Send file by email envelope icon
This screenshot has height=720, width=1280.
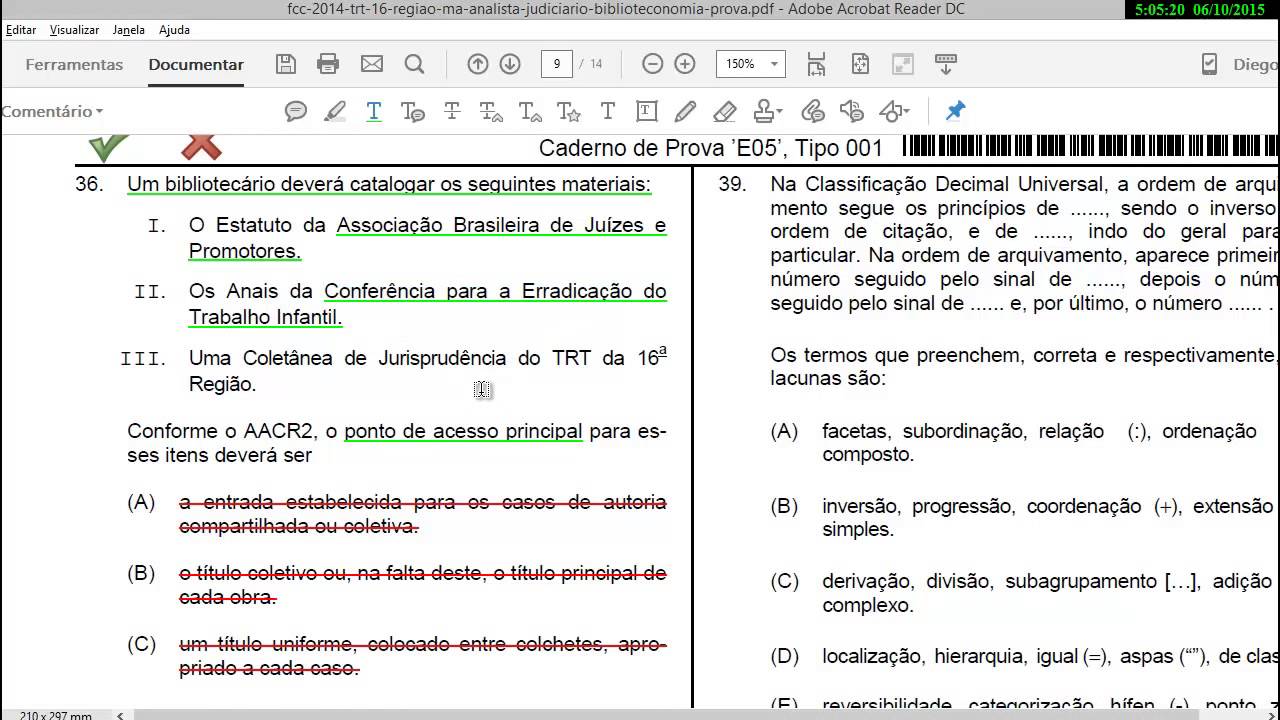pyautogui.click(x=372, y=64)
